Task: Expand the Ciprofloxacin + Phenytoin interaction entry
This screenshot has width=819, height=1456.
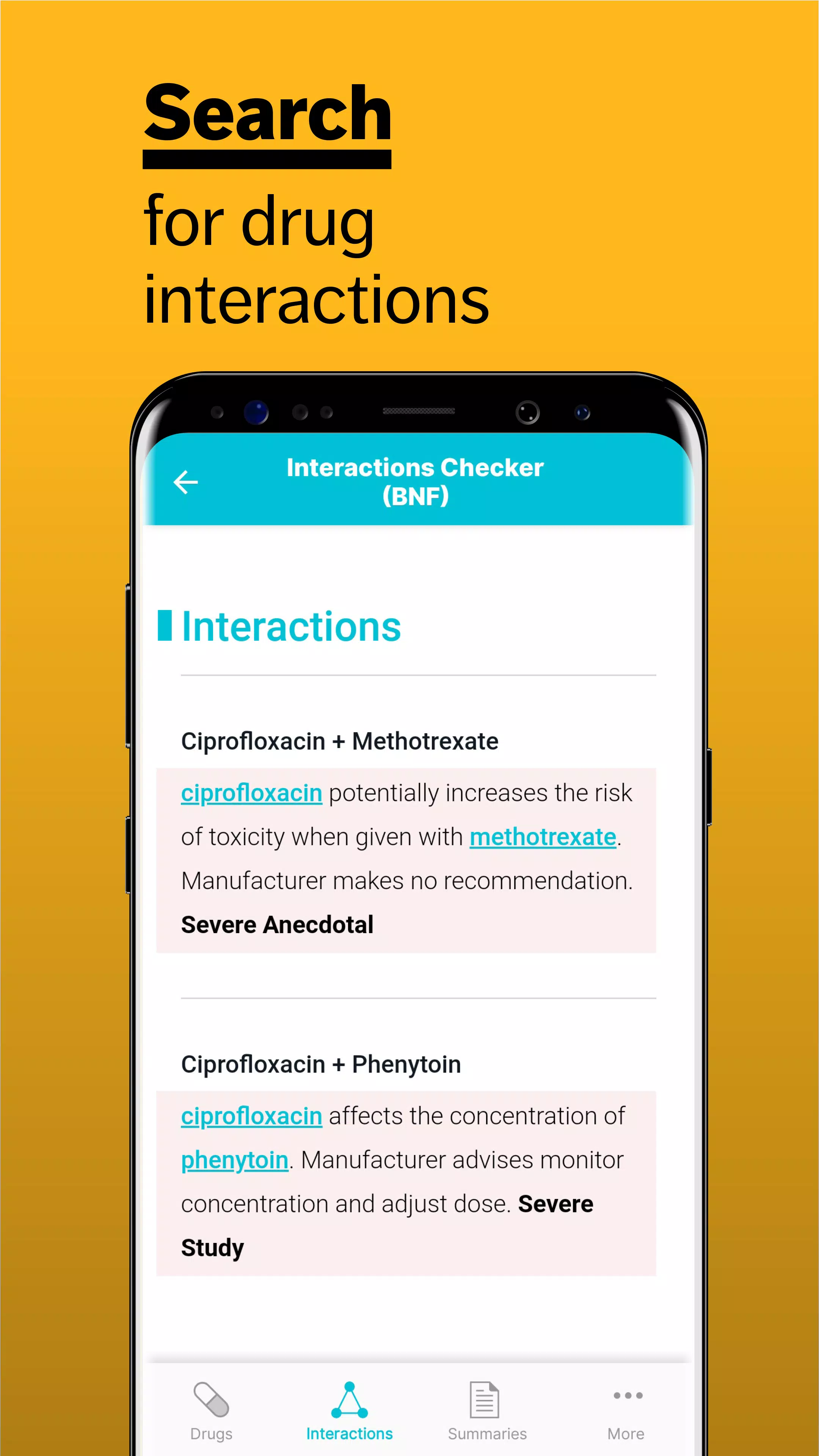Action: [x=321, y=1064]
